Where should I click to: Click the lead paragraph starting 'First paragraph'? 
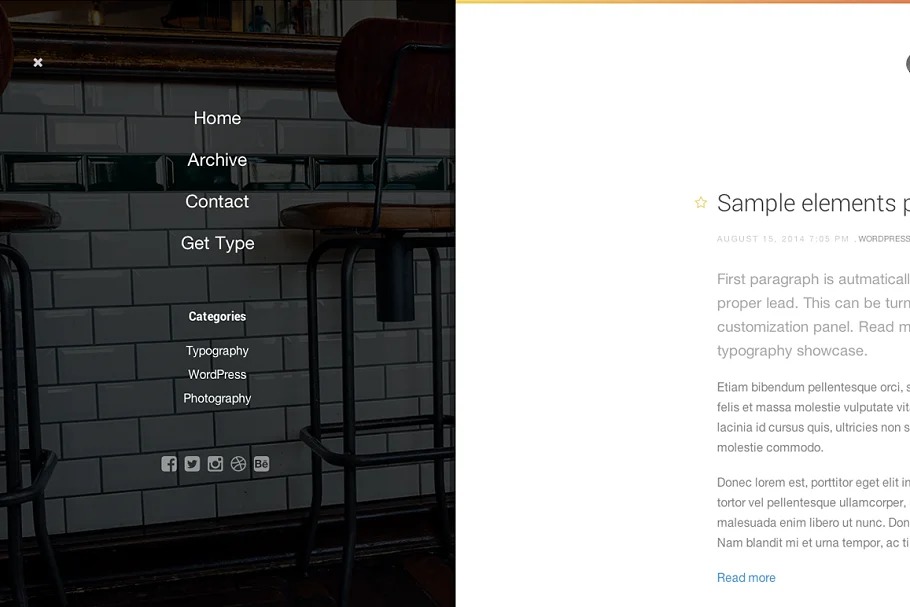click(812, 314)
